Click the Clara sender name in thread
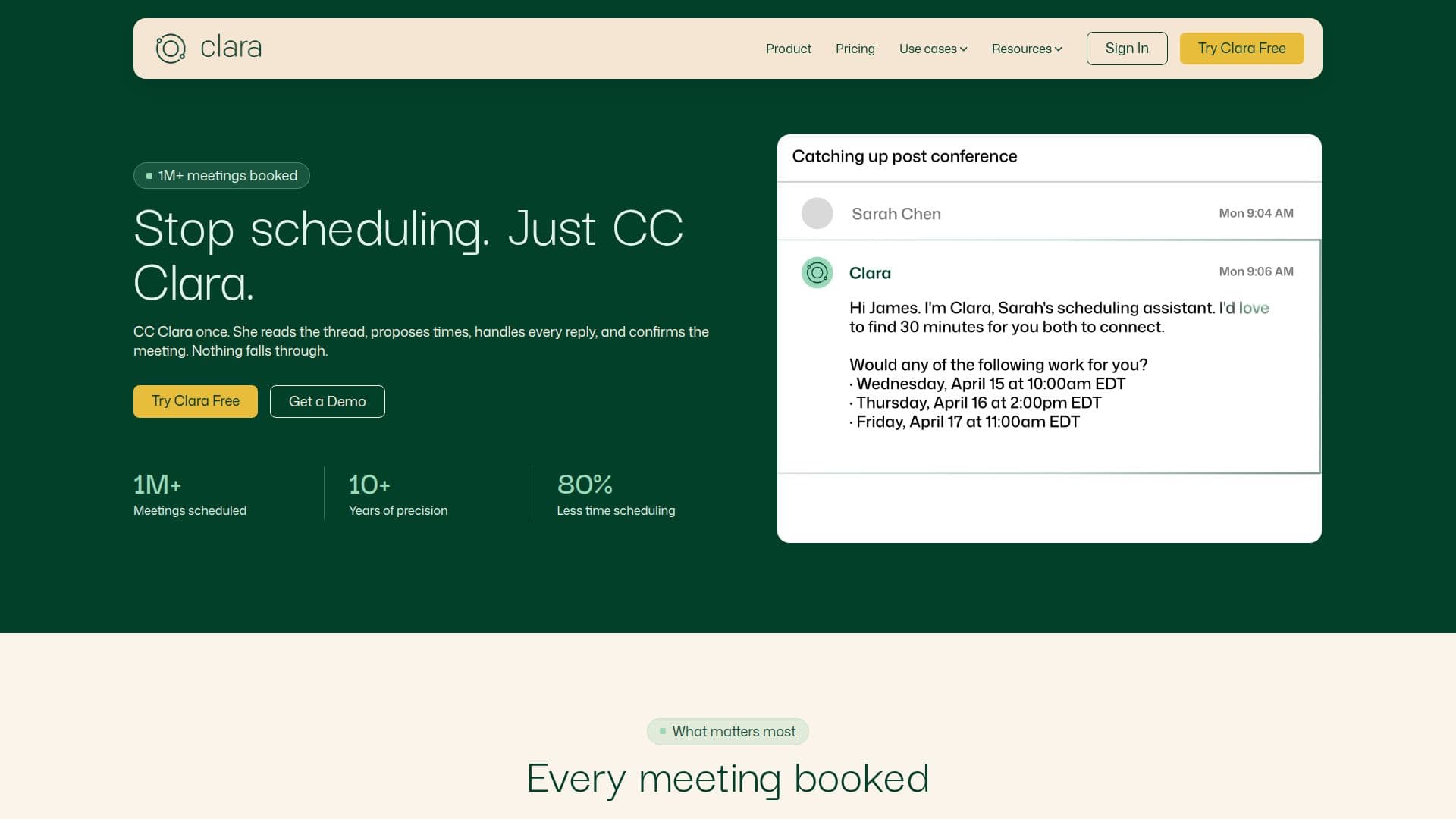 coord(870,273)
